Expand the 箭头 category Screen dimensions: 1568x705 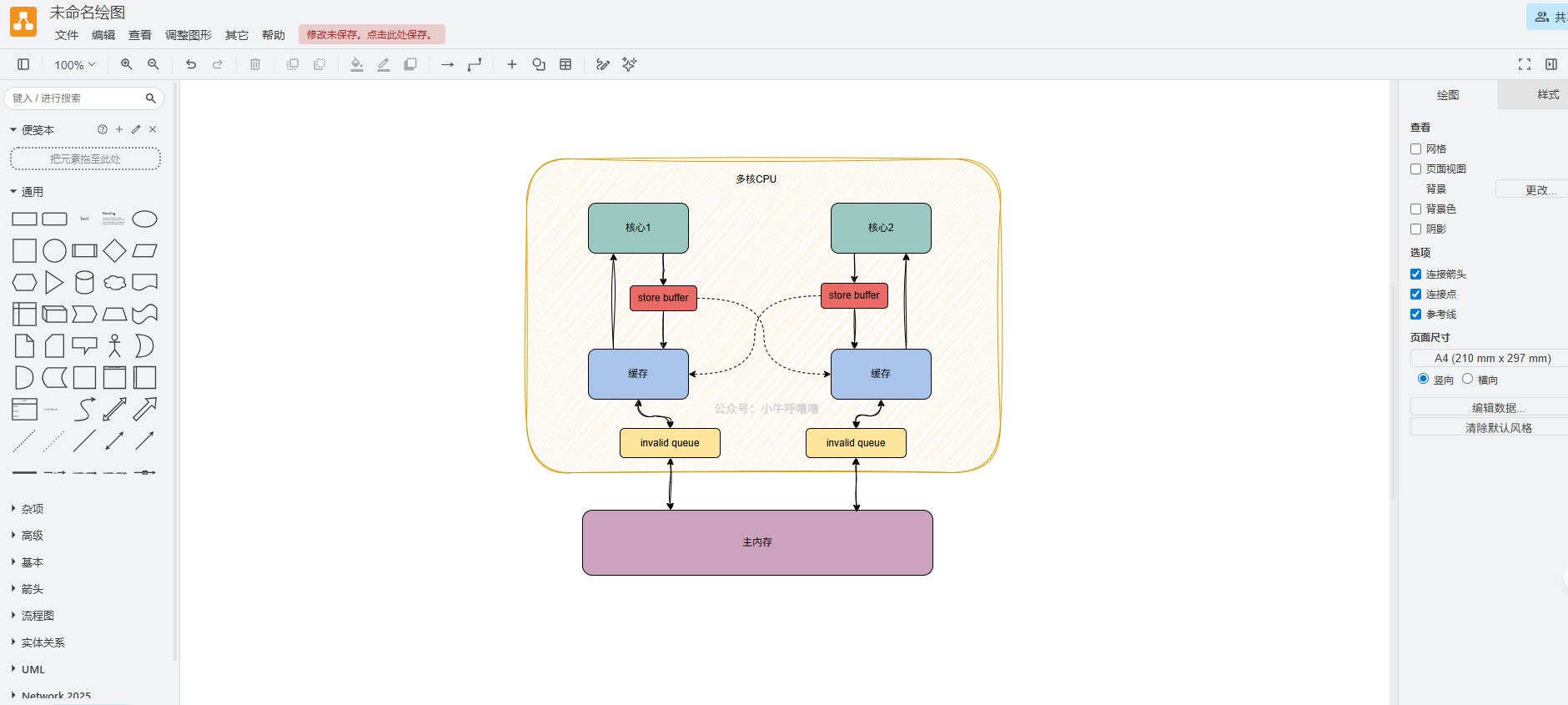pyautogui.click(x=28, y=589)
